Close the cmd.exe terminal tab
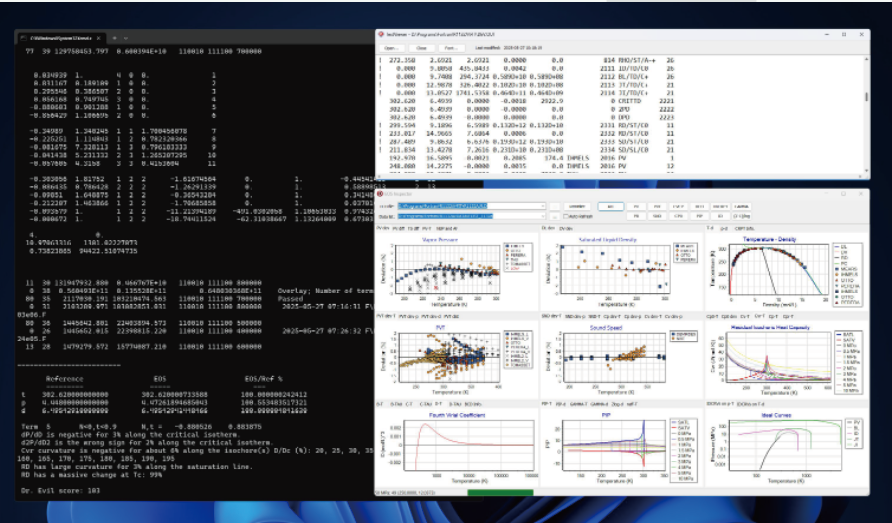 pyautogui.click(x=98, y=38)
